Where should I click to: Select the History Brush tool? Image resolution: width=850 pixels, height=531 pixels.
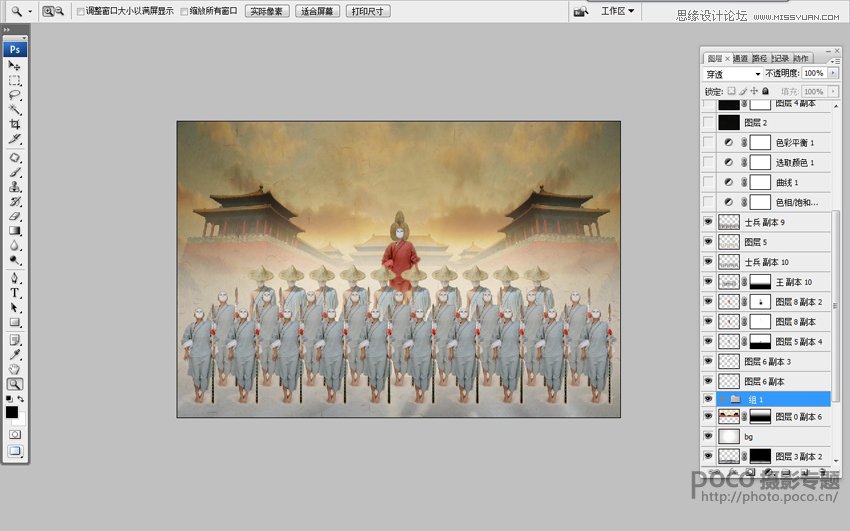(15, 202)
